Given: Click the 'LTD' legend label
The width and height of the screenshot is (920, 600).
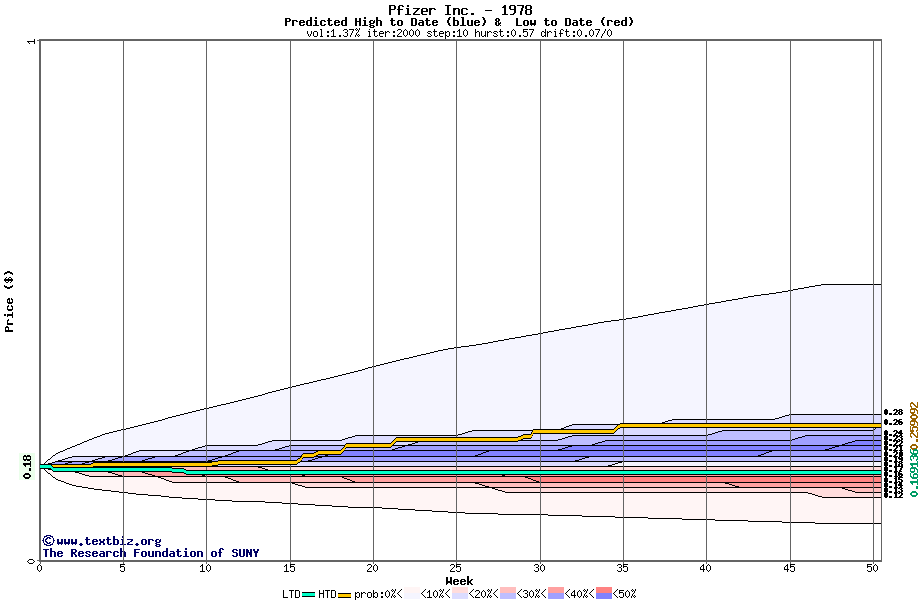Looking at the screenshot, I should 292,594.
